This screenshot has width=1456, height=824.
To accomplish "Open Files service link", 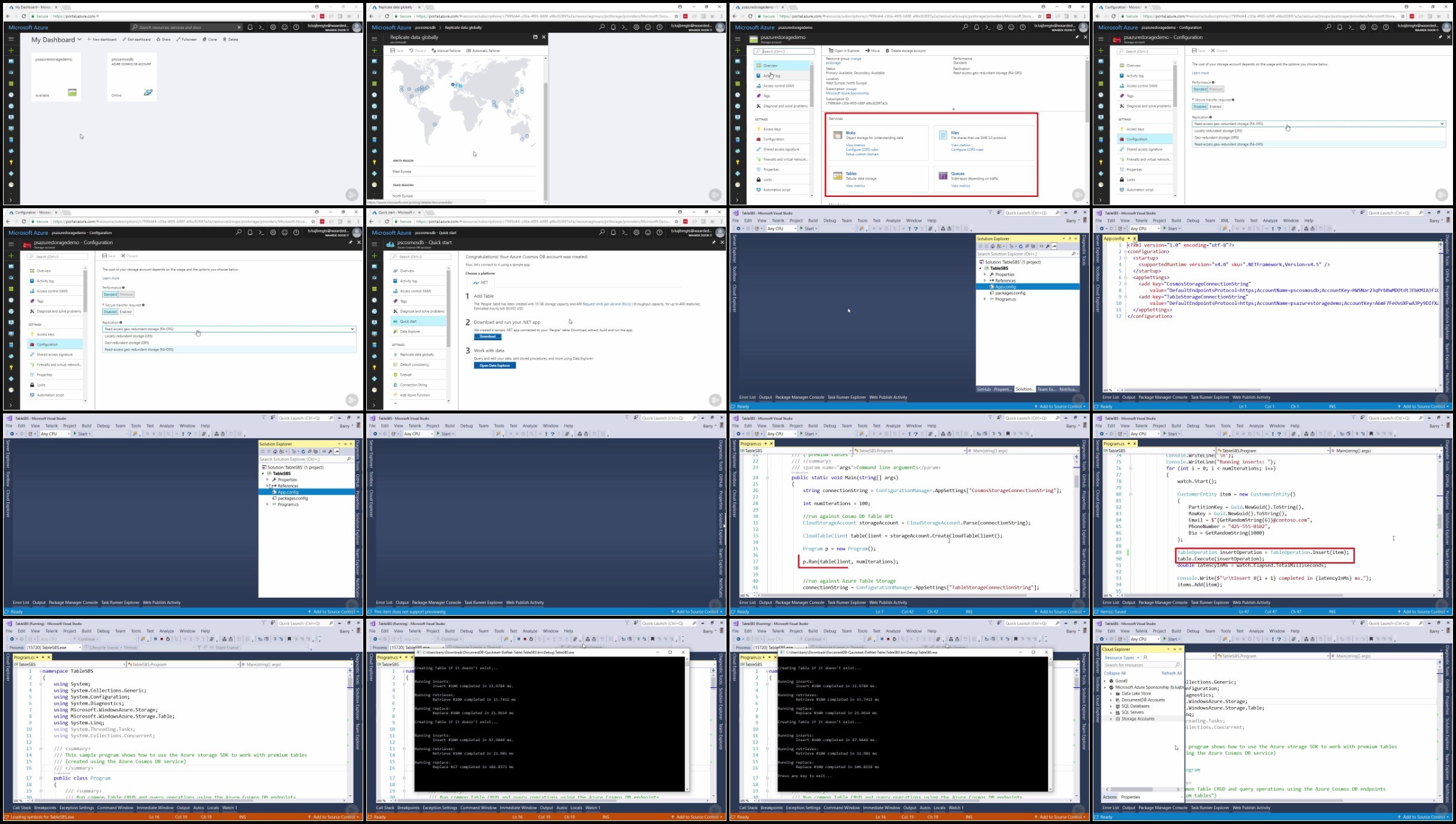I will (x=955, y=133).
